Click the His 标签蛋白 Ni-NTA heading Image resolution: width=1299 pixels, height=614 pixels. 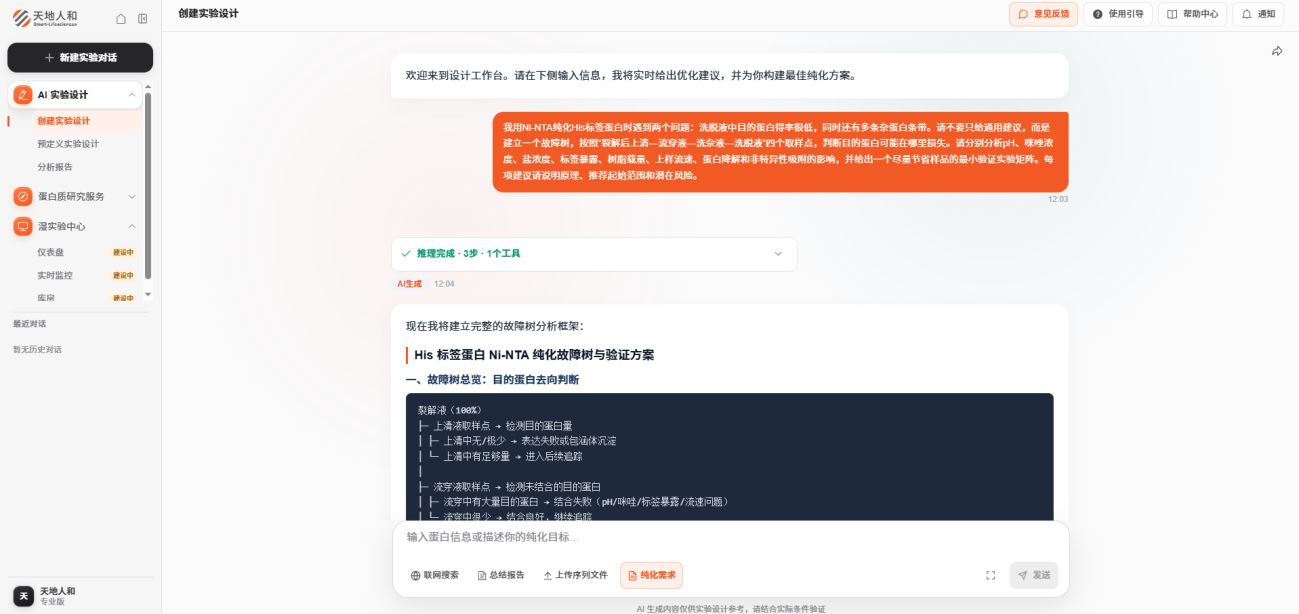[x=534, y=355]
